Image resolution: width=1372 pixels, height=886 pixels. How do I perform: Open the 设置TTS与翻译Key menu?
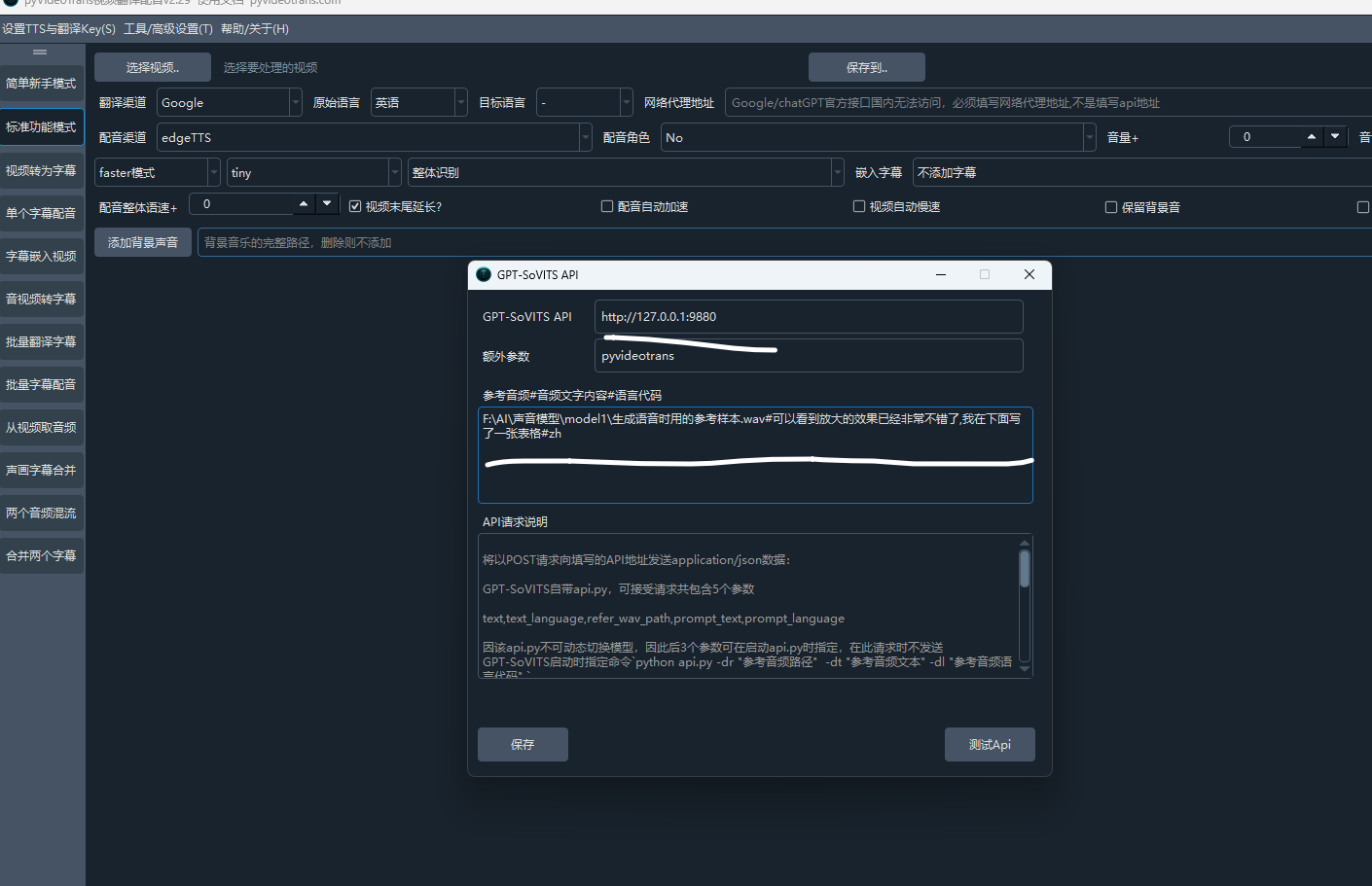coord(58,29)
